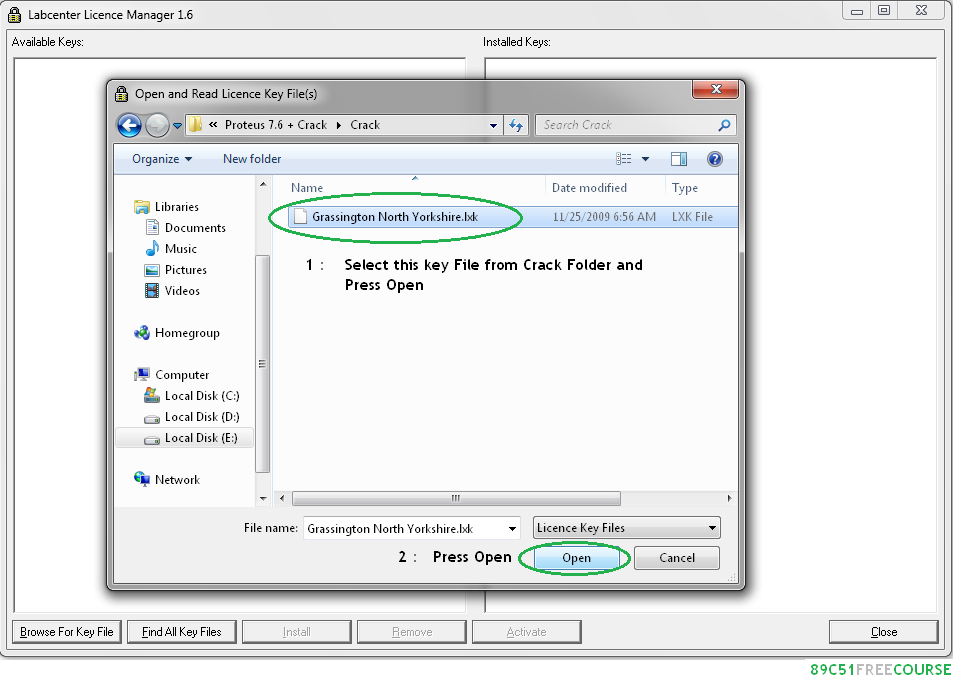Select 'Crack' breadcrumb in address bar
The height and width of the screenshot is (680, 954).
pyautogui.click(x=364, y=125)
